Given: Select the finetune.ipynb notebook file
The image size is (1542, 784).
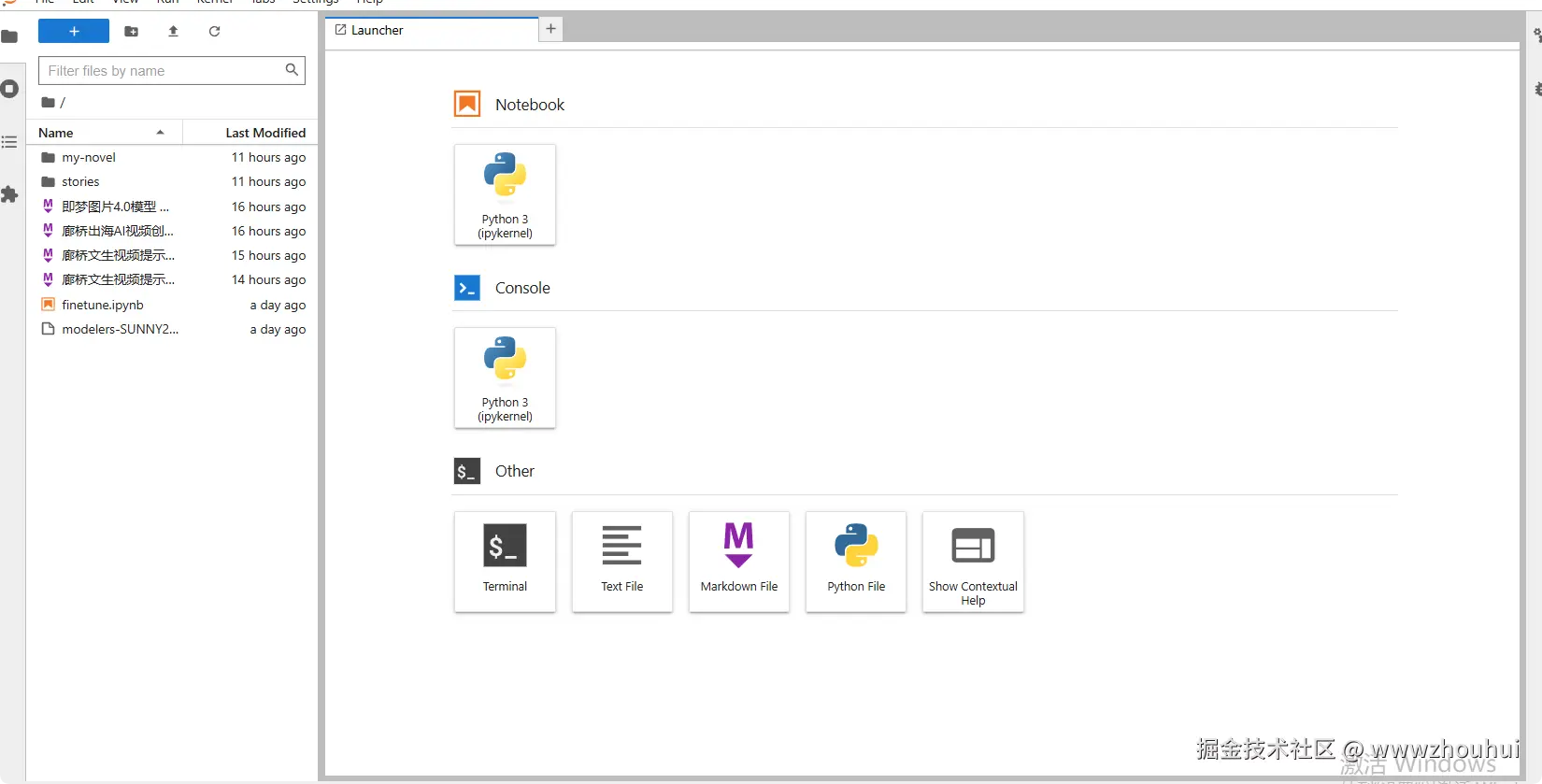Looking at the screenshot, I should (x=172, y=305).
